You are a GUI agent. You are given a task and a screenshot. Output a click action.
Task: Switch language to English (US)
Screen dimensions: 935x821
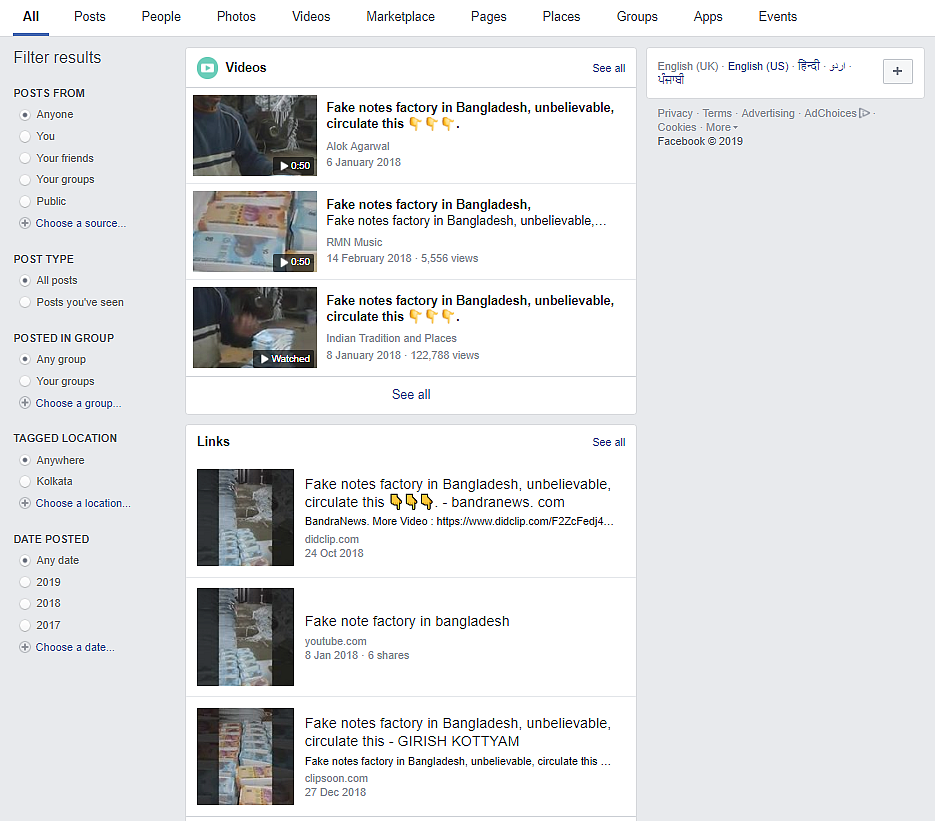(x=758, y=66)
